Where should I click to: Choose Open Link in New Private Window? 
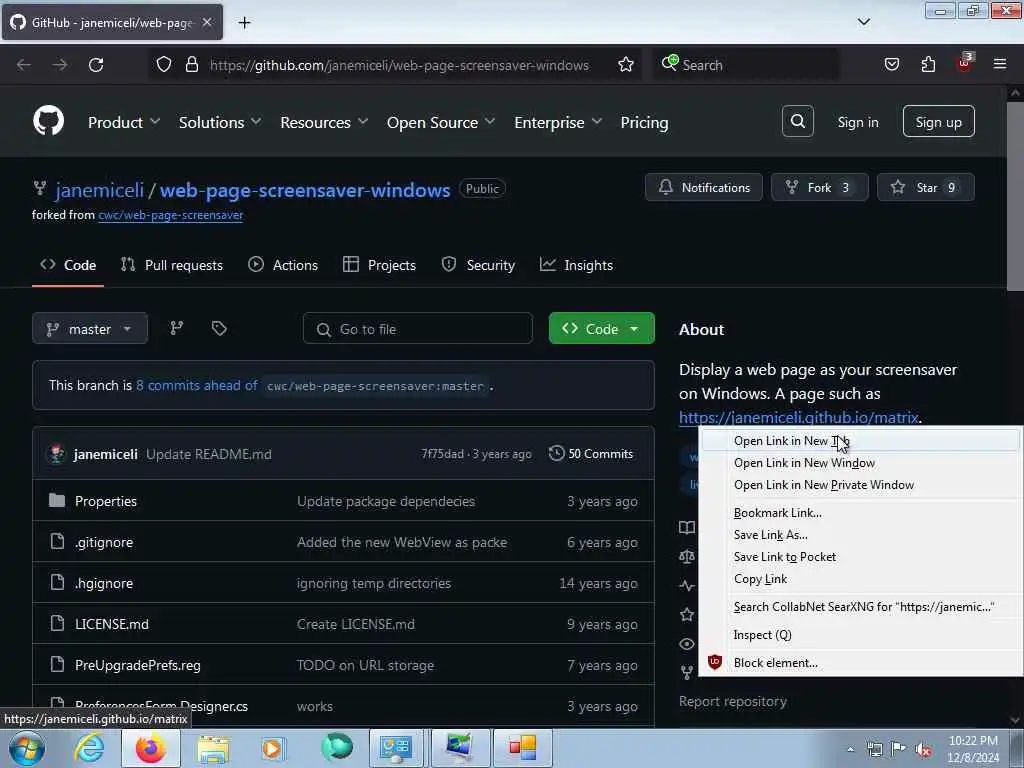coord(859,485)
